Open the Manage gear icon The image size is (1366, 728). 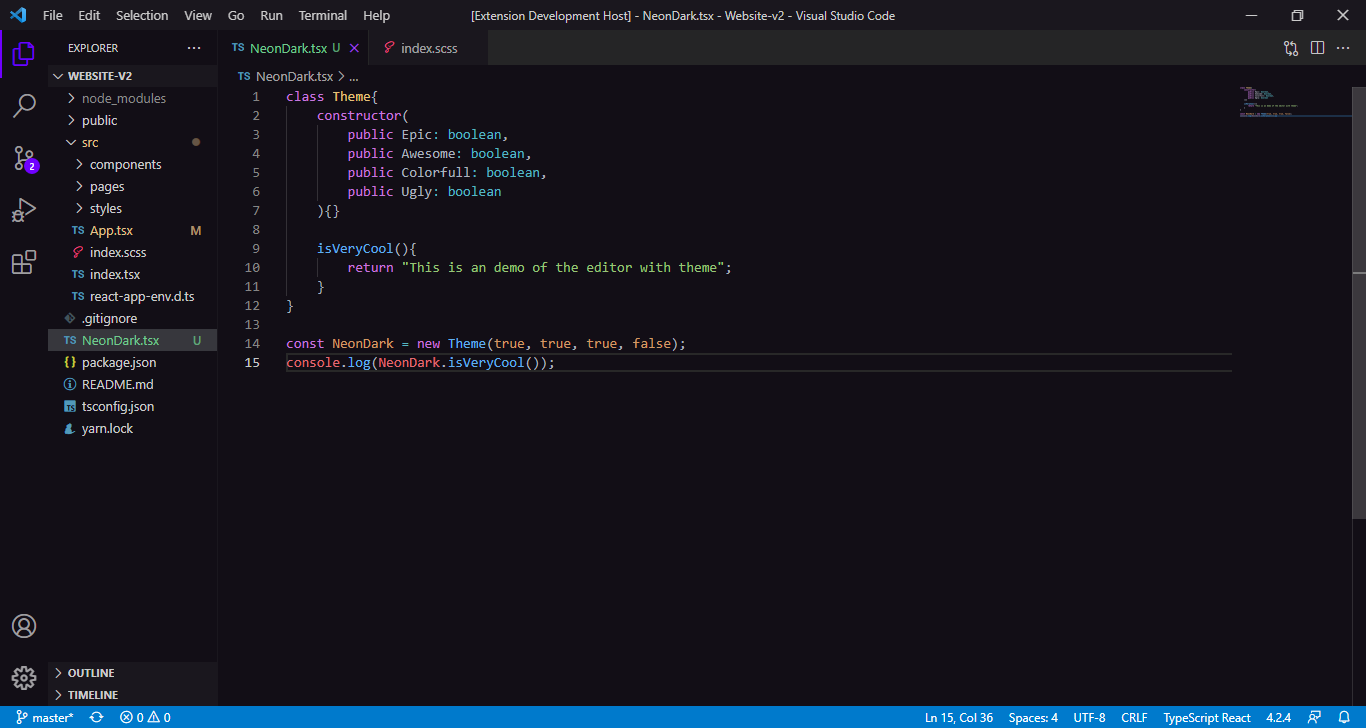point(24,678)
